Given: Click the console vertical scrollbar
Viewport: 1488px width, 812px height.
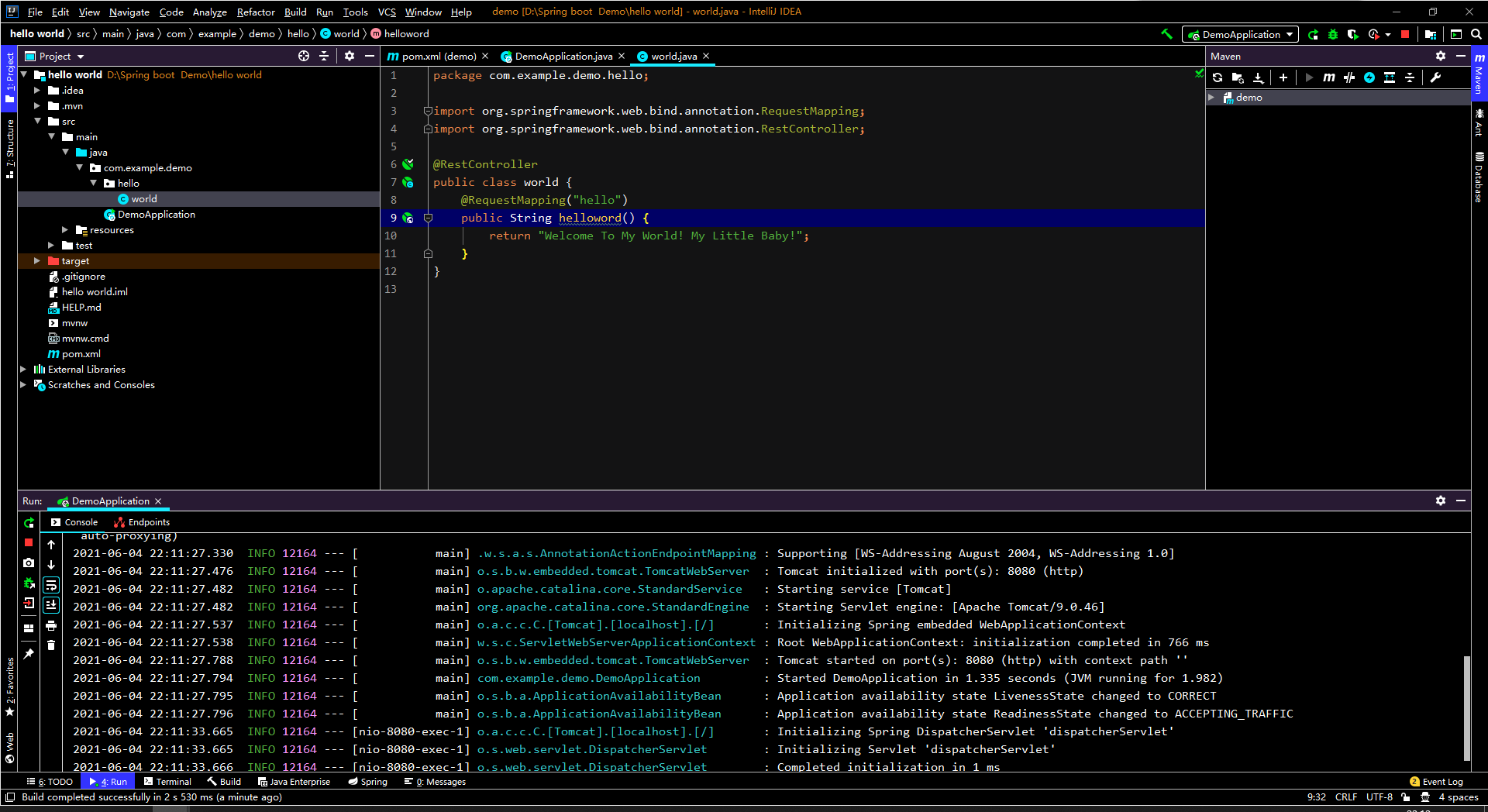Looking at the screenshot, I should pos(1466,708).
